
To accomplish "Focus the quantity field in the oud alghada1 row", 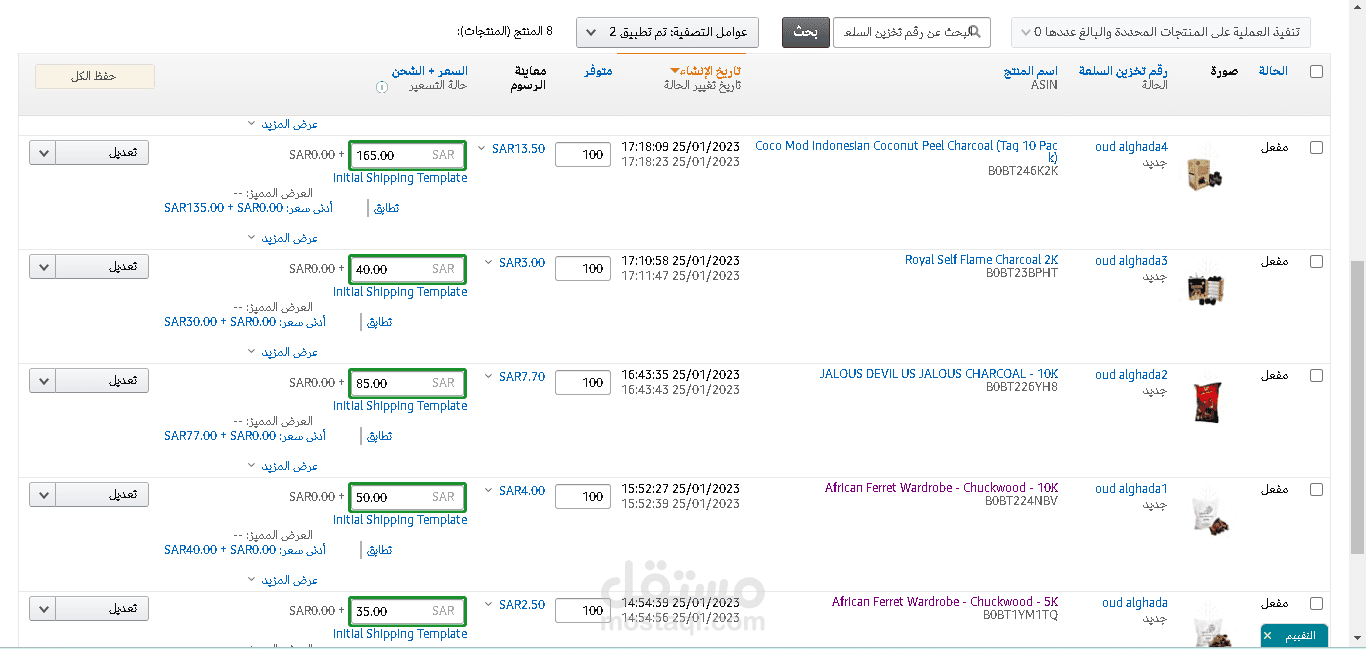I will (583, 496).
